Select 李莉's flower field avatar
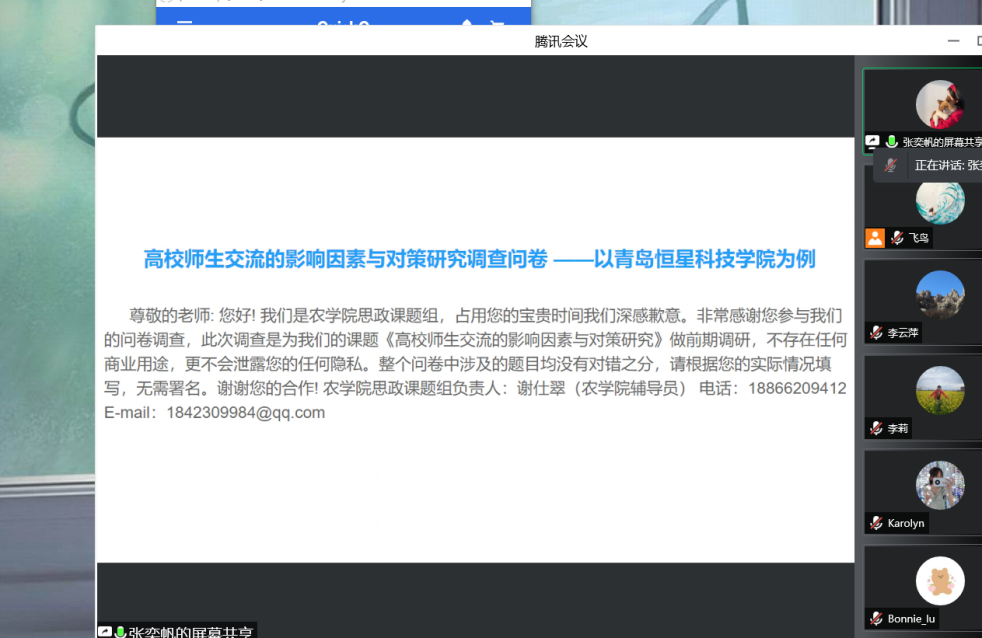 (939, 390)
